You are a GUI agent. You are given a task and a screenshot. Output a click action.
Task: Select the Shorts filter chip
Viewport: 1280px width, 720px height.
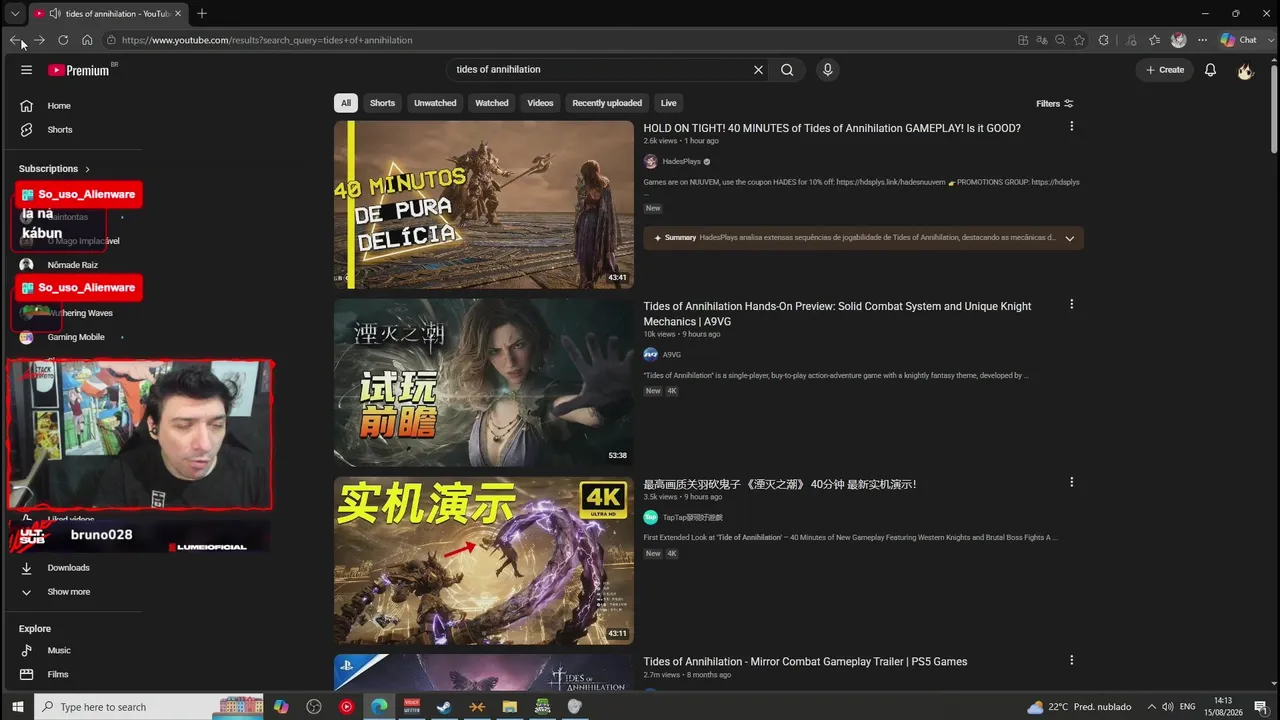[x=382, y=103]
